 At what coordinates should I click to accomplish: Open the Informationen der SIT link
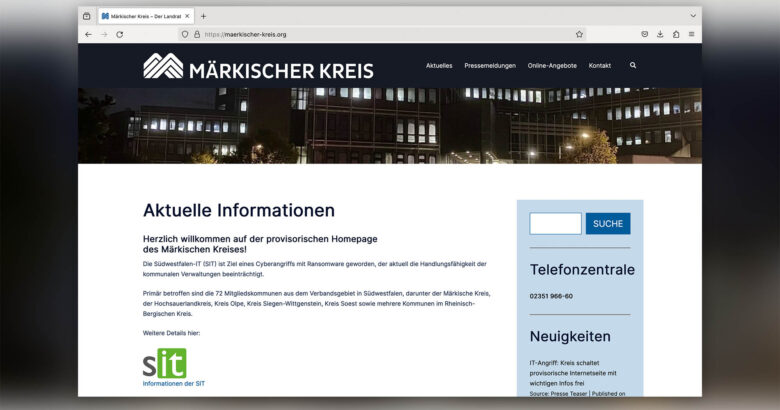pos(174,384)
